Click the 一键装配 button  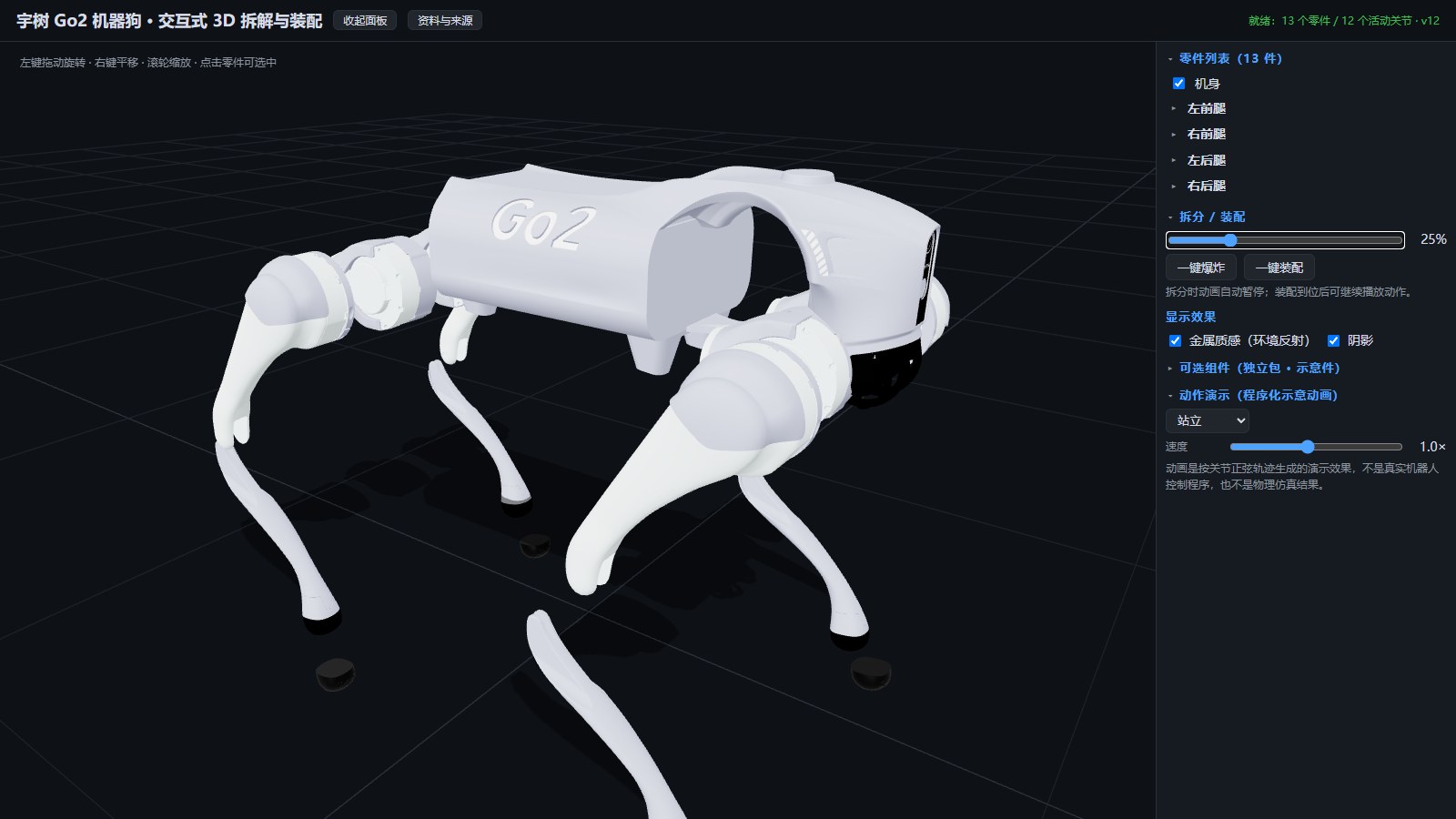1279,268
